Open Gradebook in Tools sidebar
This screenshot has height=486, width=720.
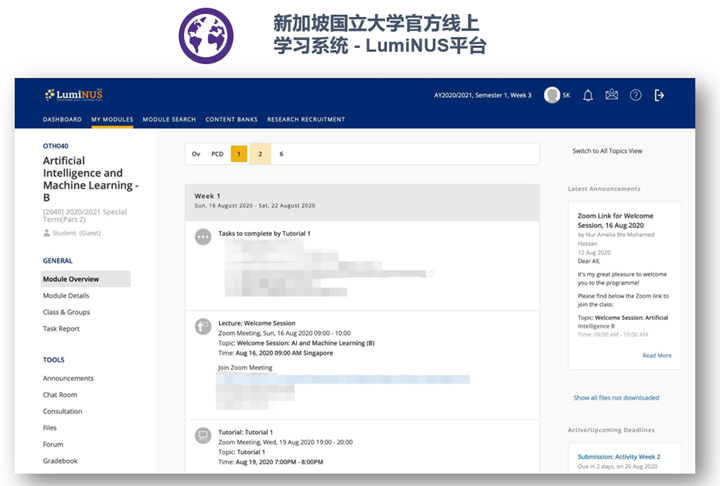(x=60, y=461)
